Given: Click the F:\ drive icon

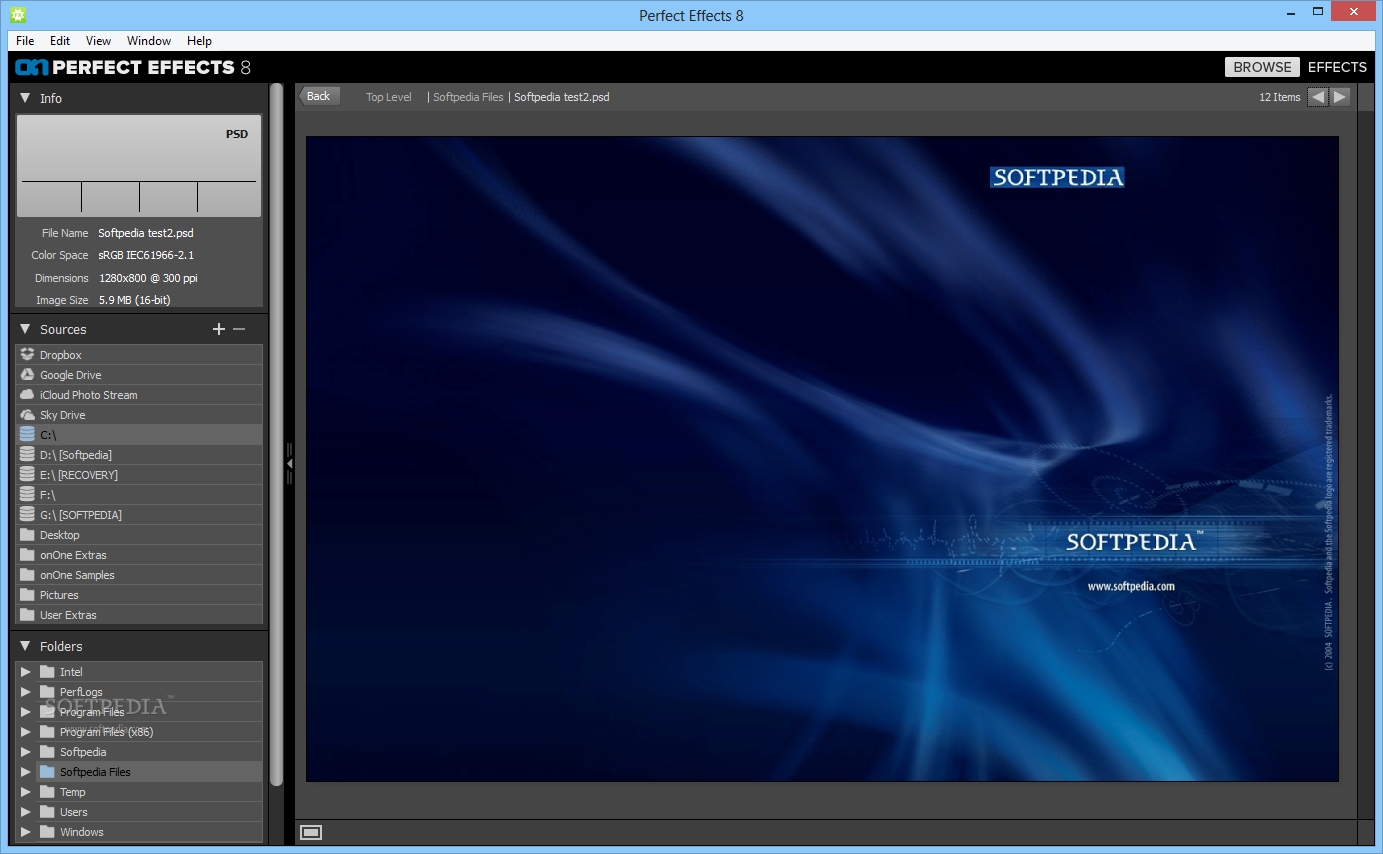Looking at the screenshot, I should (27, 495).
